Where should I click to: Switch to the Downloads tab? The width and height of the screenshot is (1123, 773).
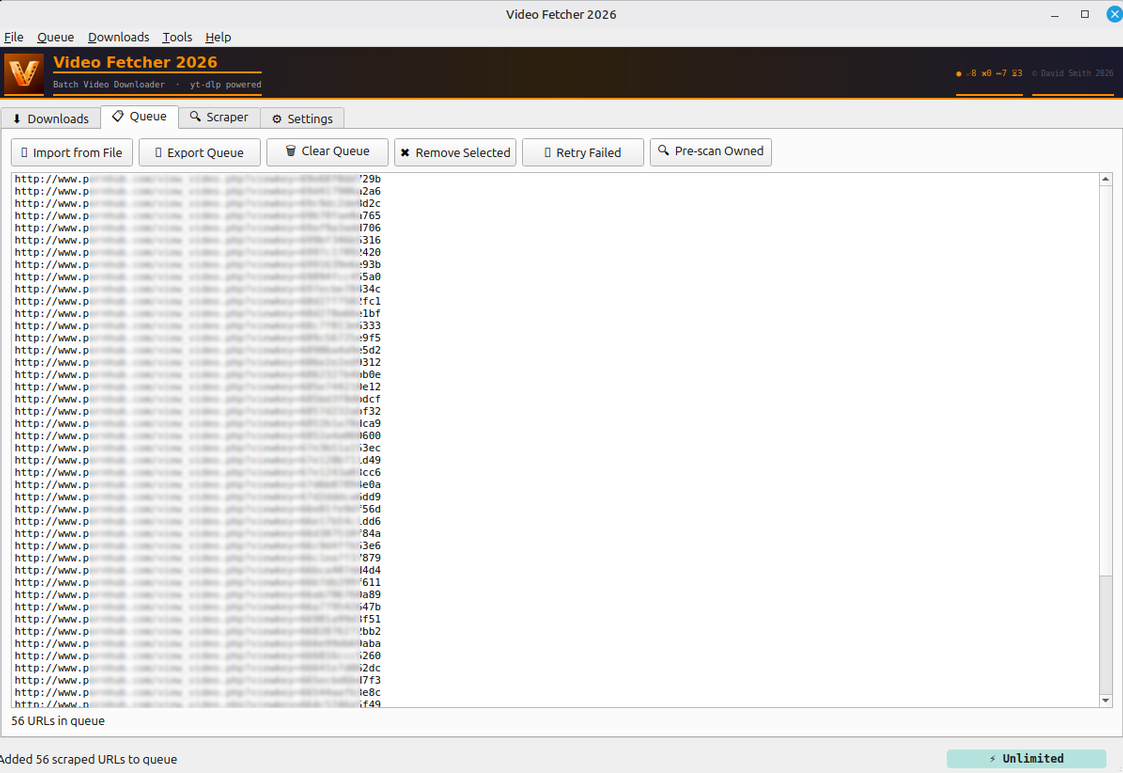(50, 118)
